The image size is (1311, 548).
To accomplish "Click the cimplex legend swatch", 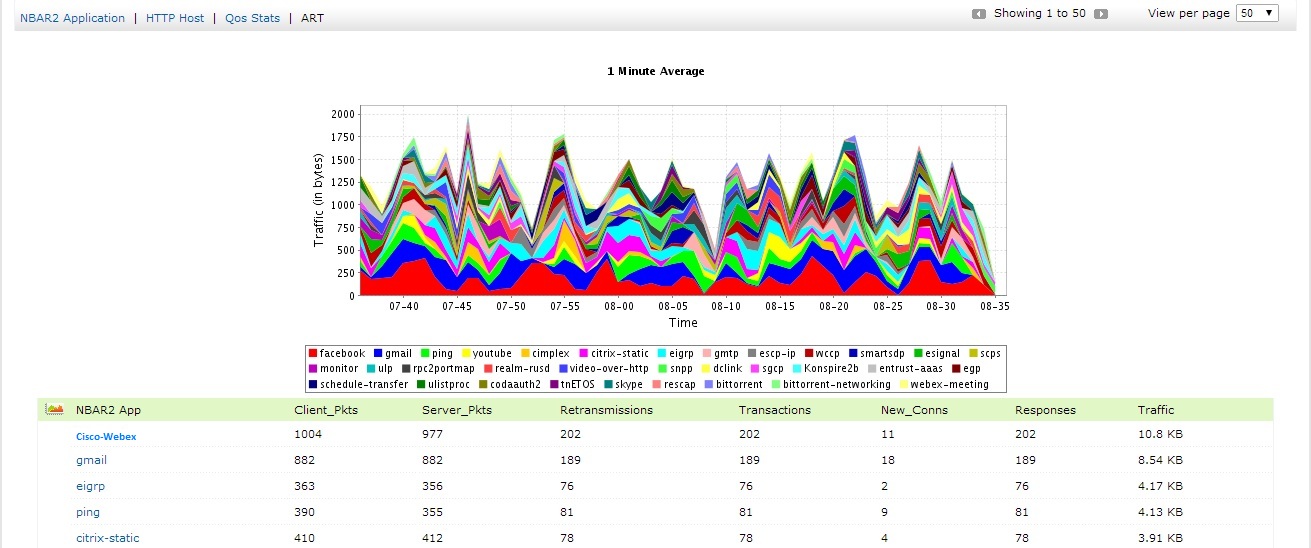I will 525,353.
